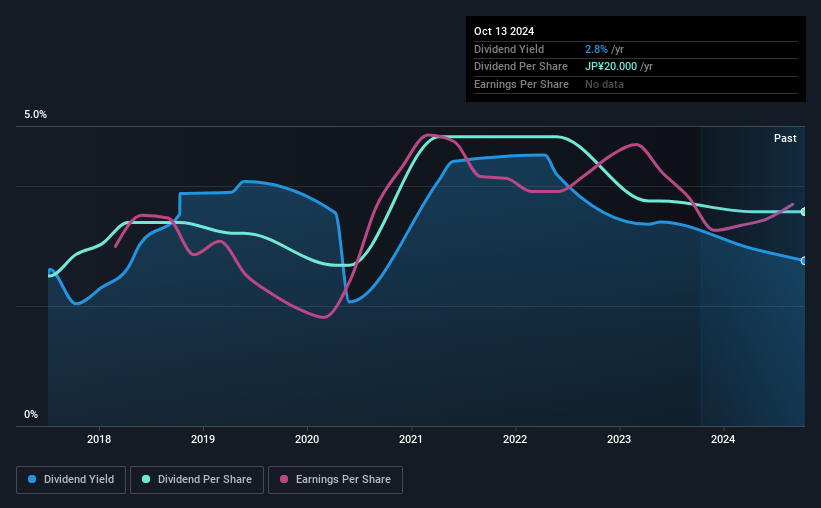Click the teal endpoint marker on the chart
This screenshot has height=508, width=821.
coord(804,212)
